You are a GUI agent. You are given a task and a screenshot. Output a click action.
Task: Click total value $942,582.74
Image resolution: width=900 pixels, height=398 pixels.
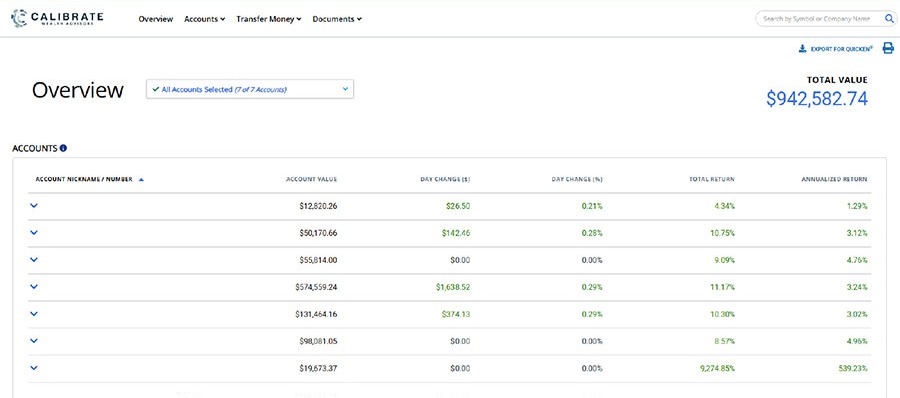point(817,99)
